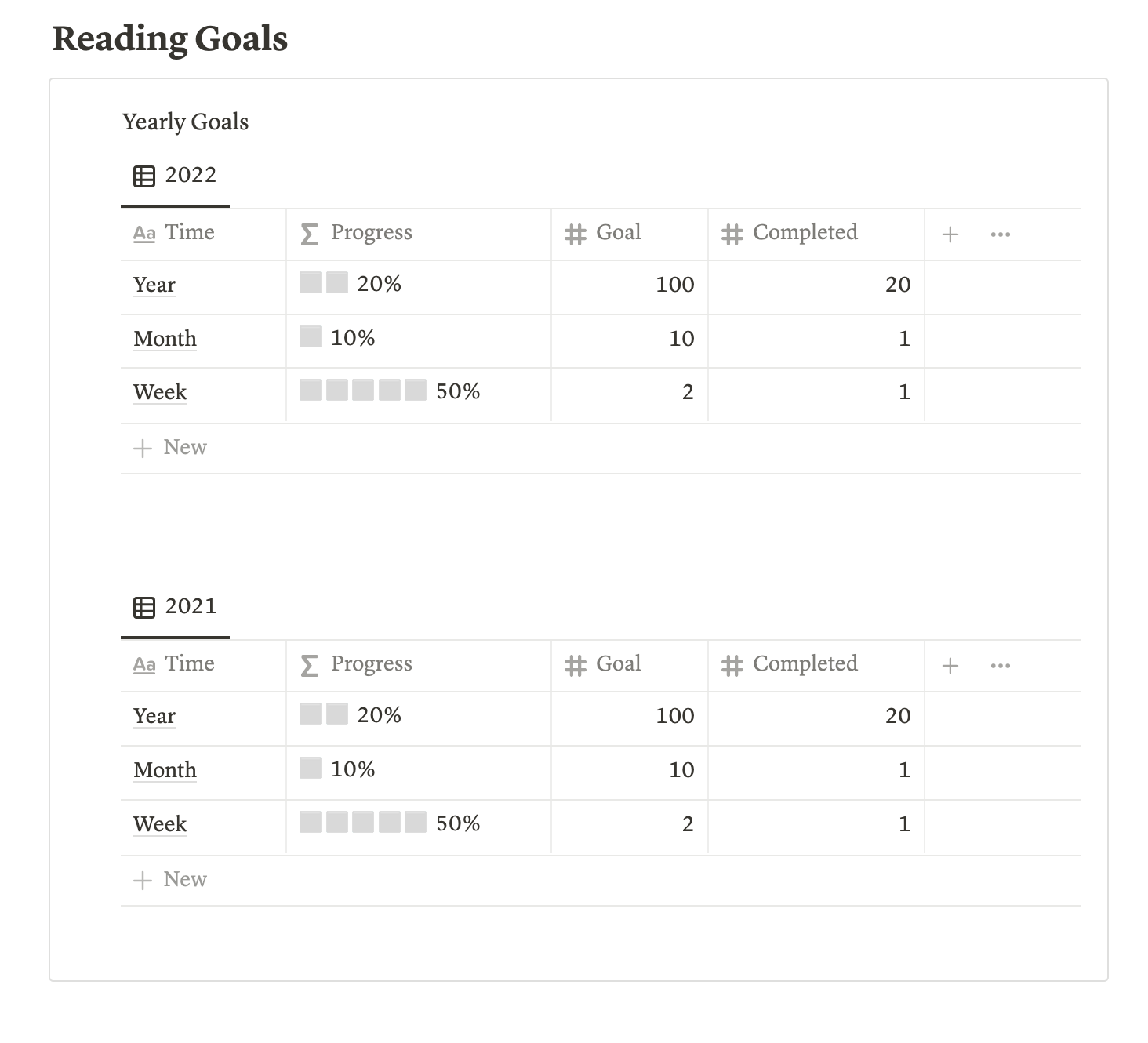The height and width of the screenshot is (1043, 1148).
Task: Select the Yearly Goals heading text
Action: (x=185, y=122)
